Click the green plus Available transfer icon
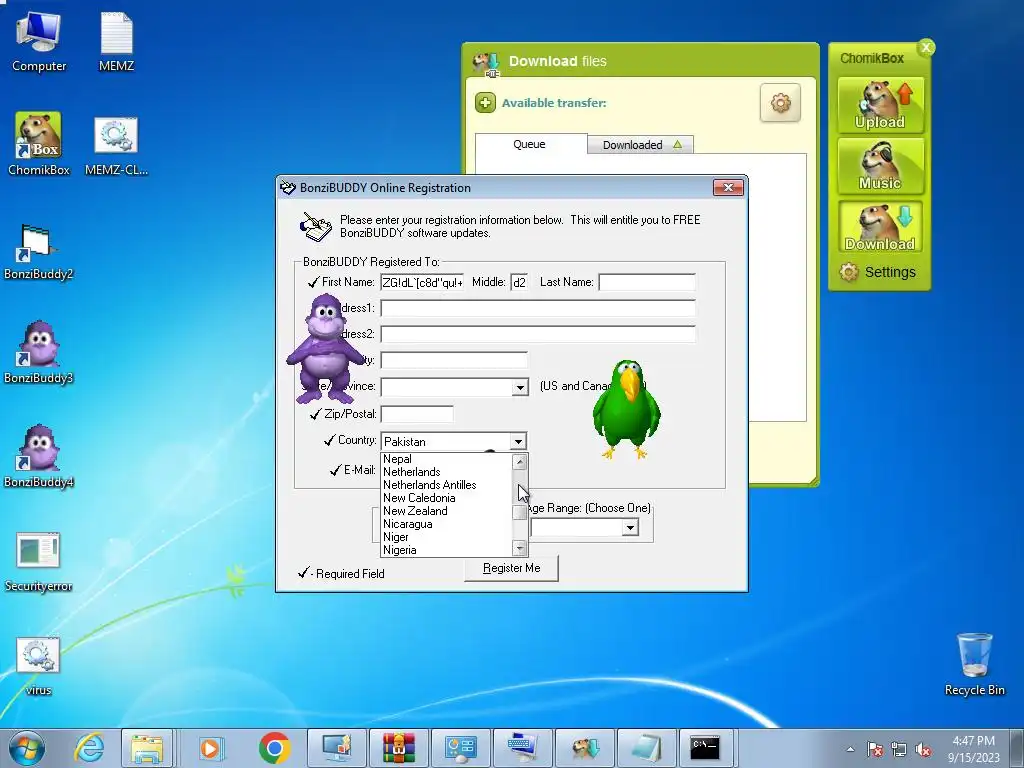This screenshot has width=1024, height=768. [x=485, y=103]
